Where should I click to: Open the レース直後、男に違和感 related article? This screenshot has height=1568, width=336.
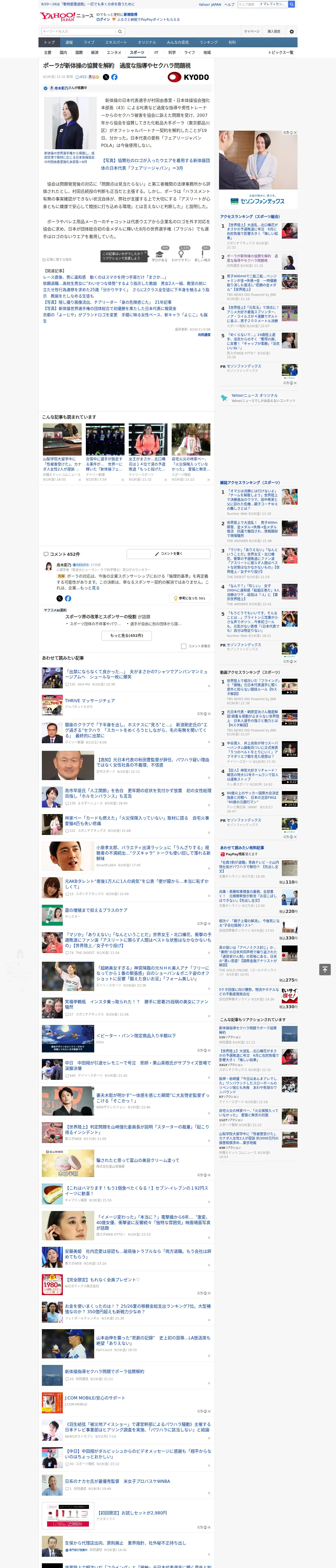[x=104, y=277]
